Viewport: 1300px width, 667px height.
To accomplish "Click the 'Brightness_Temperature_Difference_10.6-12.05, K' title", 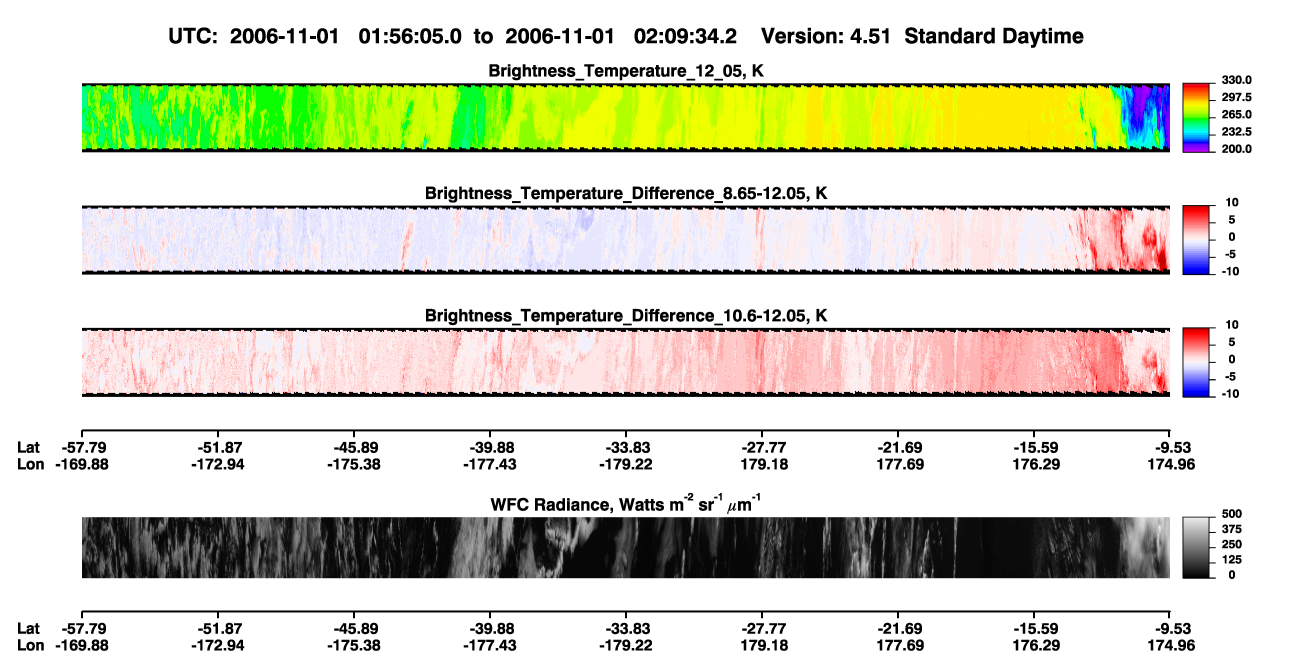I will [627, 315].
